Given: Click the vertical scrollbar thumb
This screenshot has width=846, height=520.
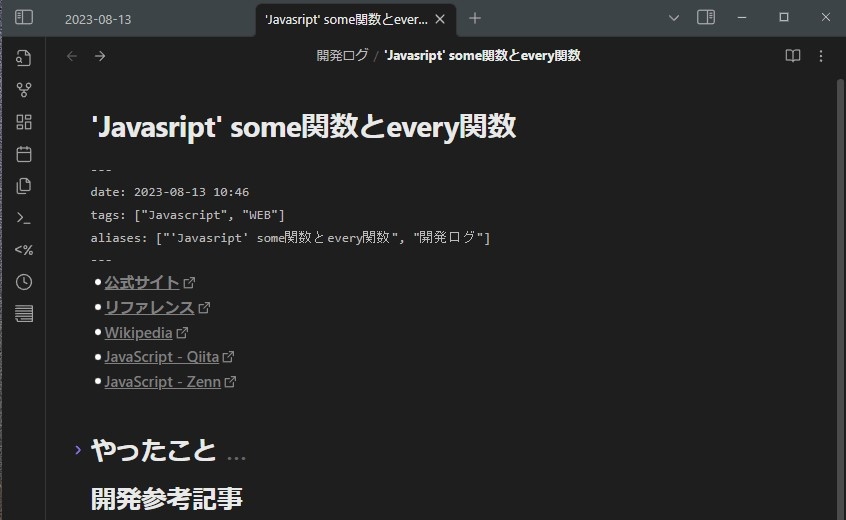Looking at the screenshot, I should click(x=840, y=299).
